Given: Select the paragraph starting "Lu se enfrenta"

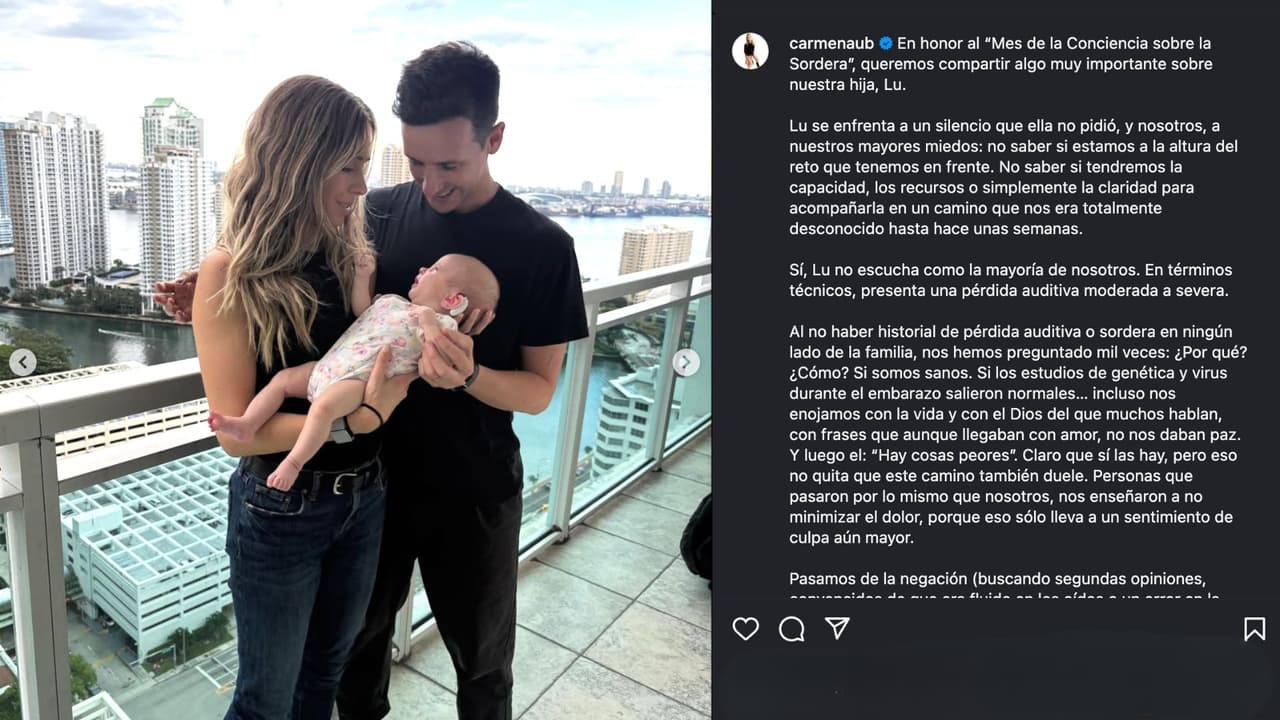Looking at the screenshot, I should tap(1013, 177).
